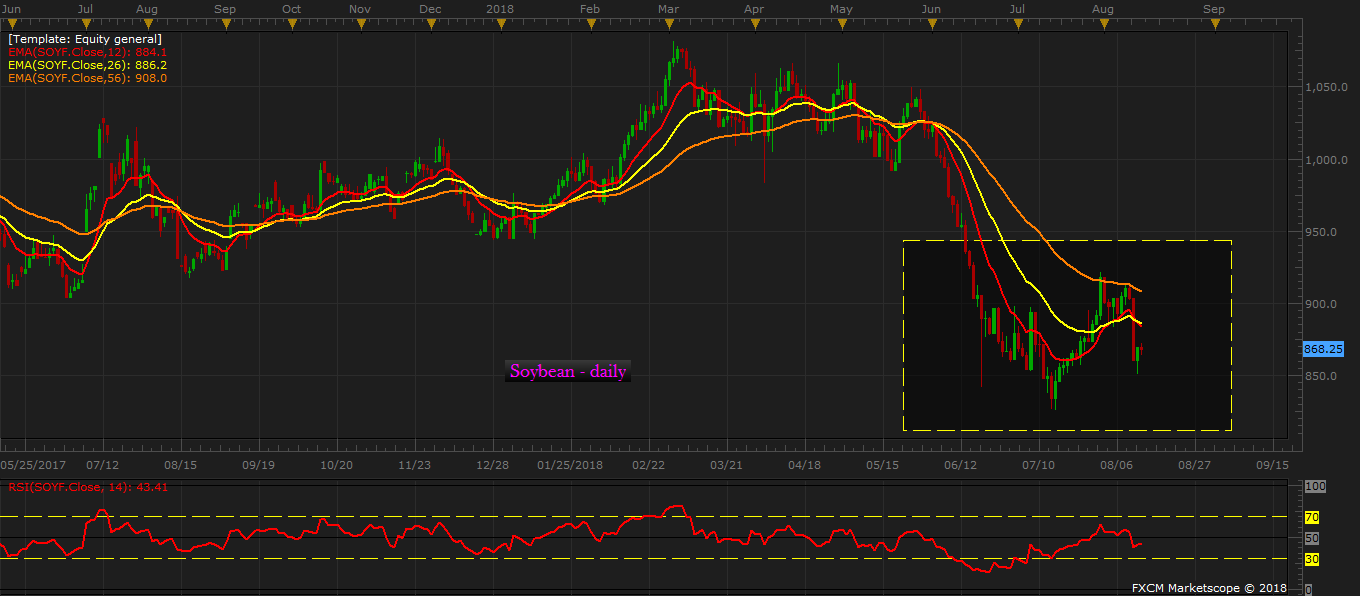This screenshot has width=1360, height=596.
Task: Click the Template: Equity general label
Action: [85, 39]
